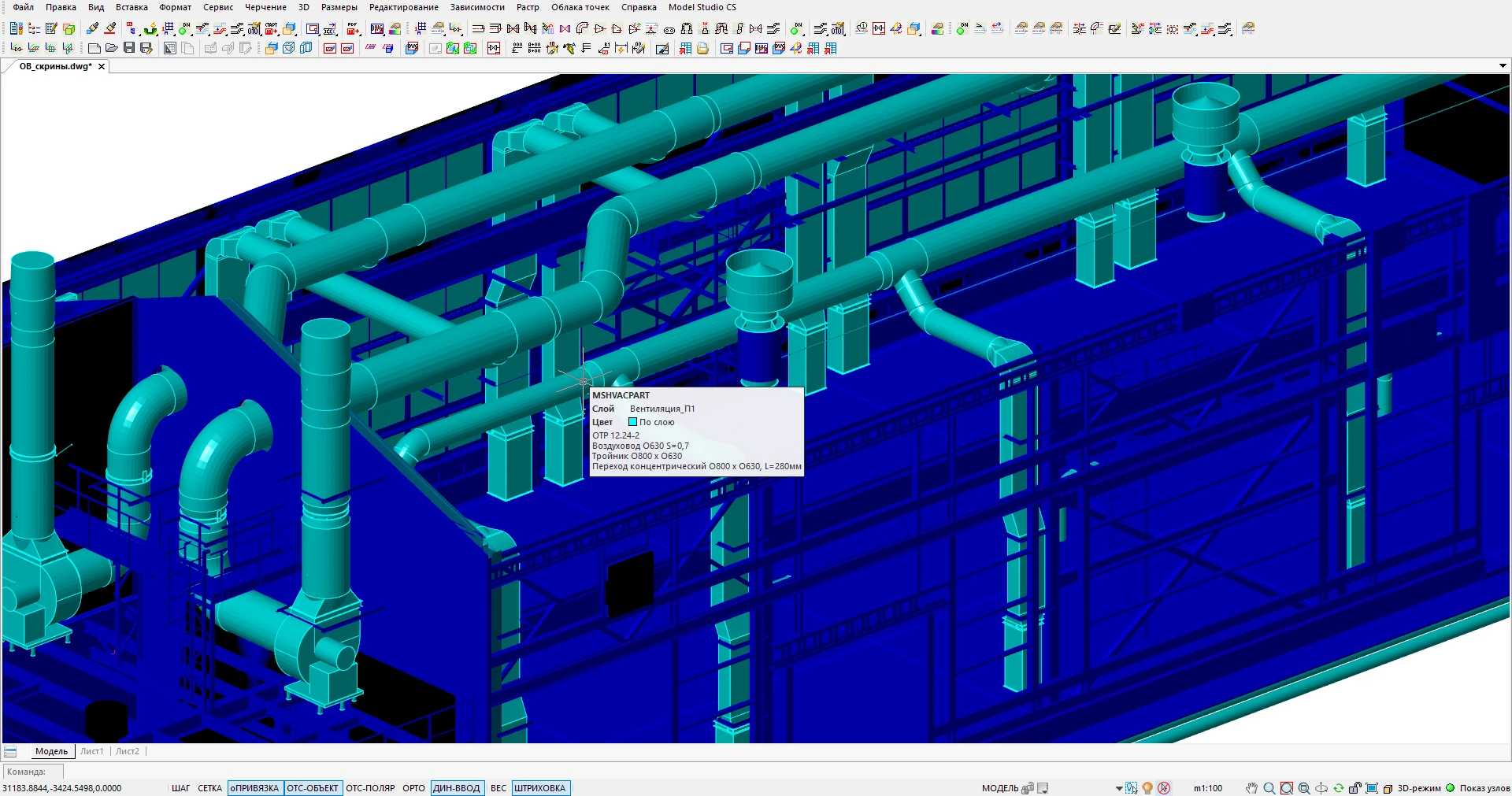Switch to the Лист1 layout tab
This screenshot has width=1512, height=796.
pyautogui.click(x=91, y=751)
